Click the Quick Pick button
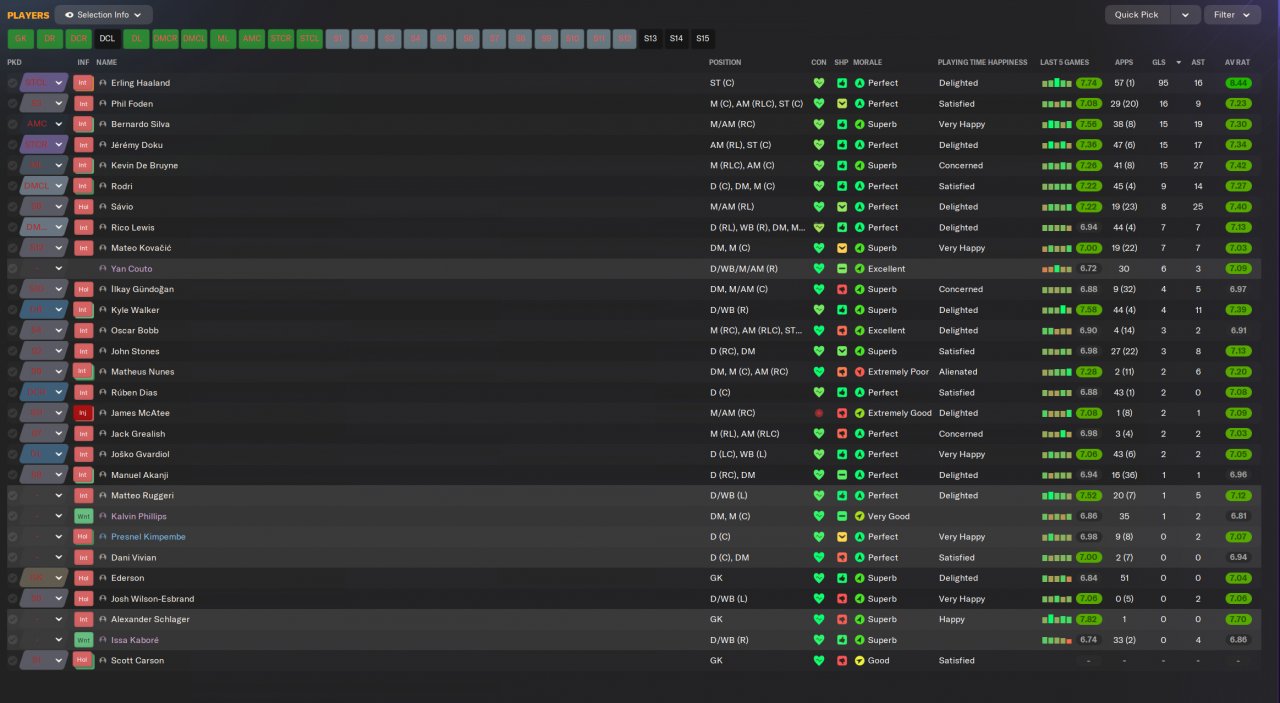 tap(1137, 15)
